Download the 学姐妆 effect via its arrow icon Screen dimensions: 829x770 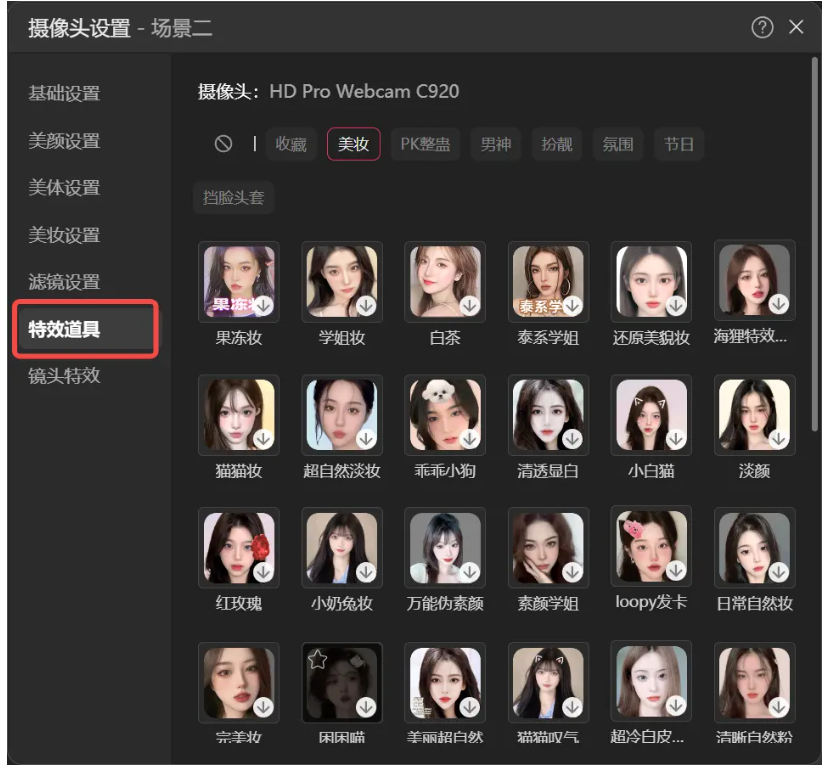366,307
